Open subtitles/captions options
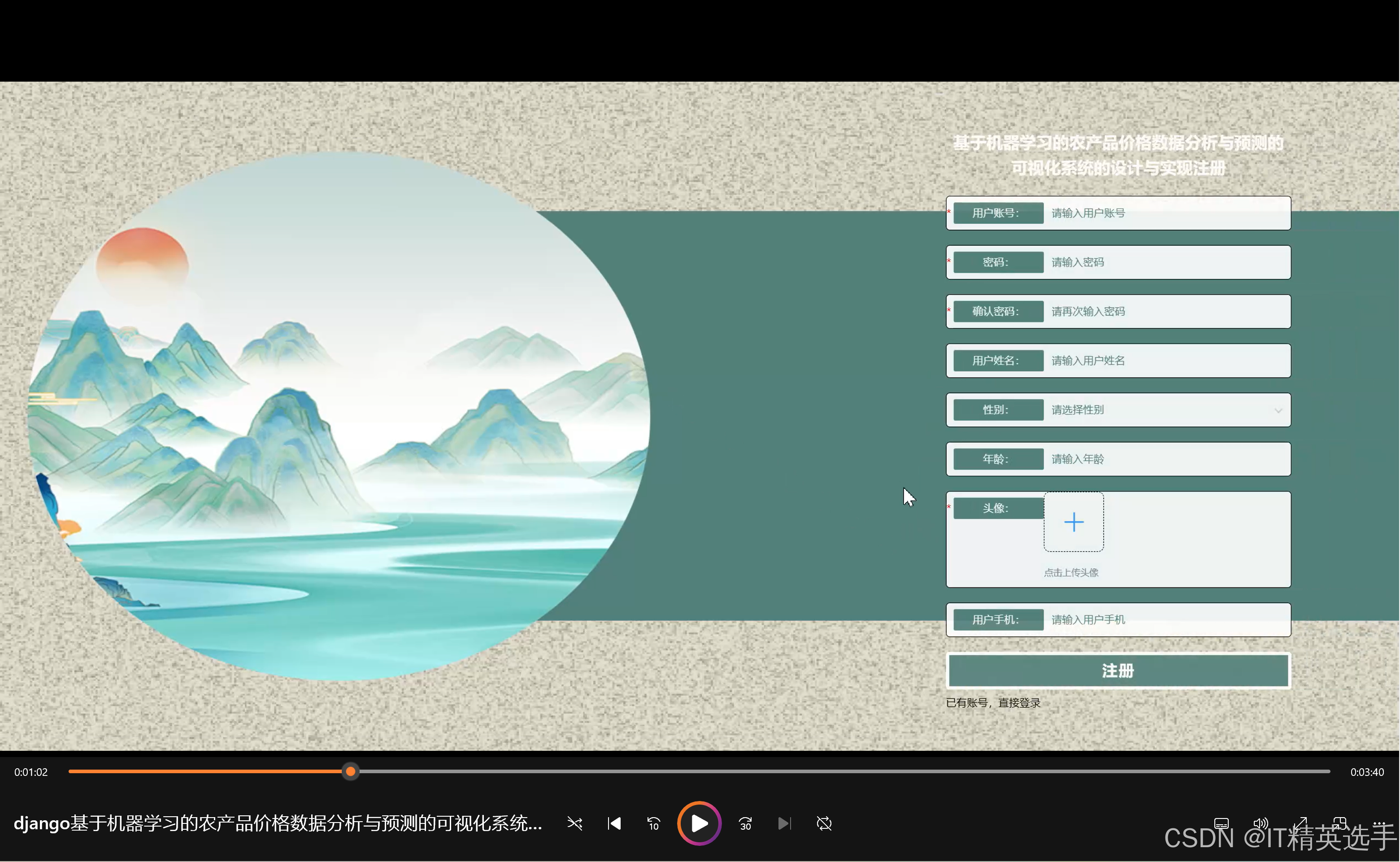This screenshot has width=1400, height=862. point(1221,823)
